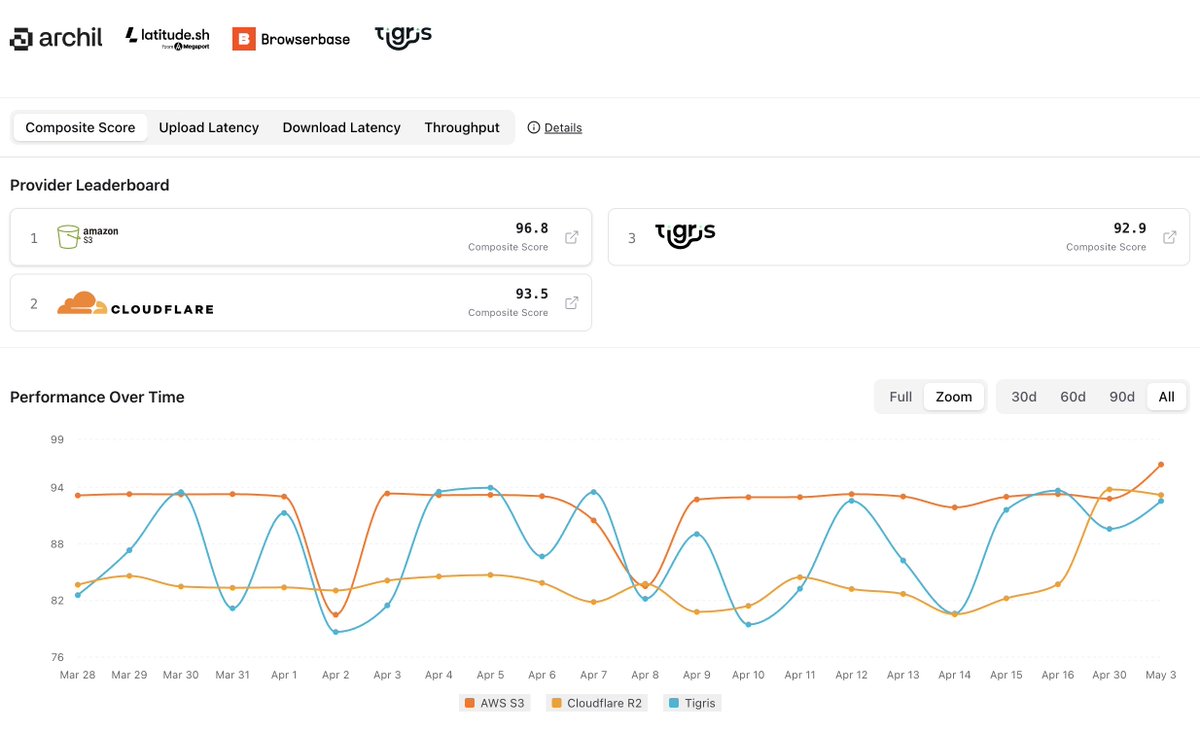Set time range to All
This screenshot has height=731, width=1200.
click(x=1167, y=397)
